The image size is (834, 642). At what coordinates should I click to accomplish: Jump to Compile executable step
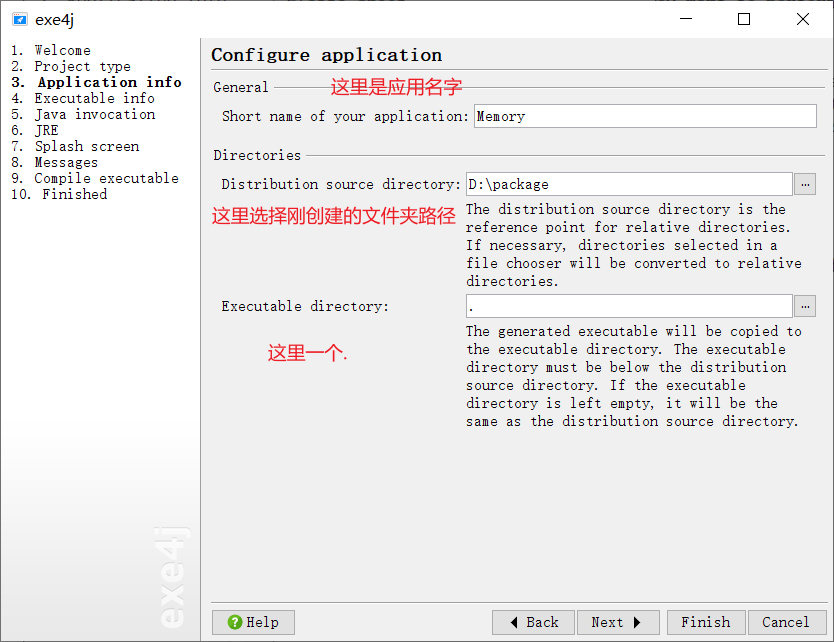coord(106,178)
